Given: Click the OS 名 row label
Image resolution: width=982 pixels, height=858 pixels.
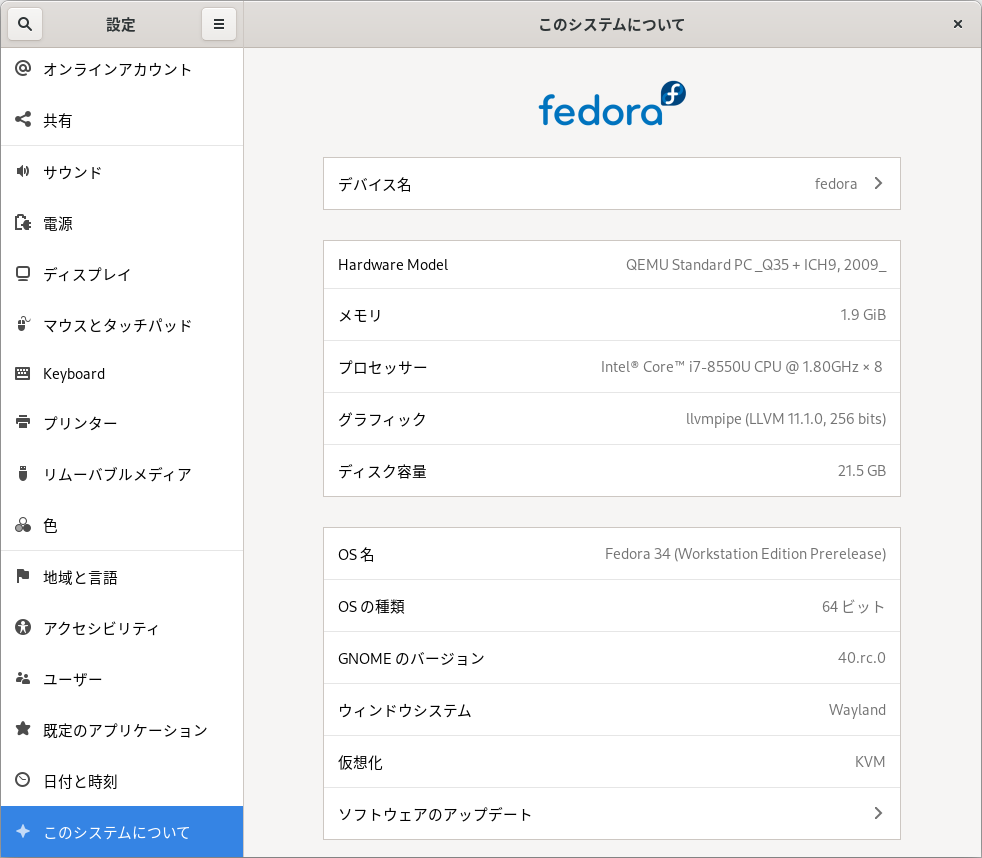Looking at the screenshot, I should click(x=356, y=555).
